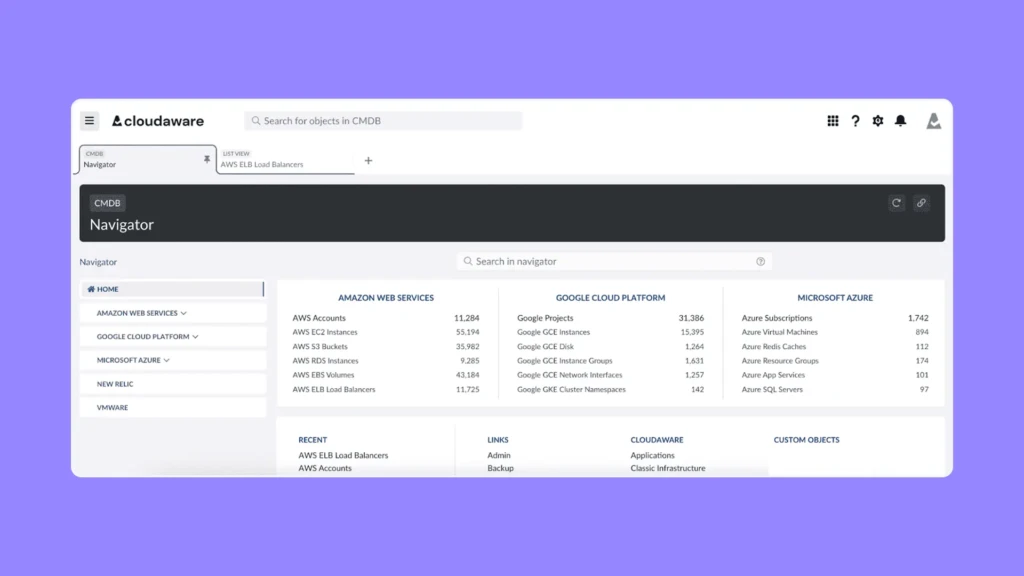Click the Search for objects in CMDB field
Image resolution: width=1024 pixels, height=576 pixels.
point(385,121)
